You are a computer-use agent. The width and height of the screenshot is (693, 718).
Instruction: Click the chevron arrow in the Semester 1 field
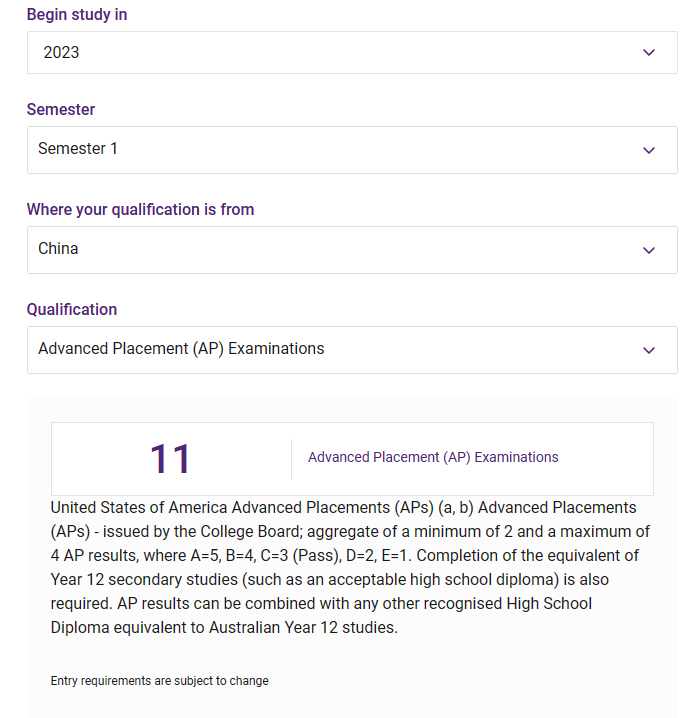tap(649, 150)
